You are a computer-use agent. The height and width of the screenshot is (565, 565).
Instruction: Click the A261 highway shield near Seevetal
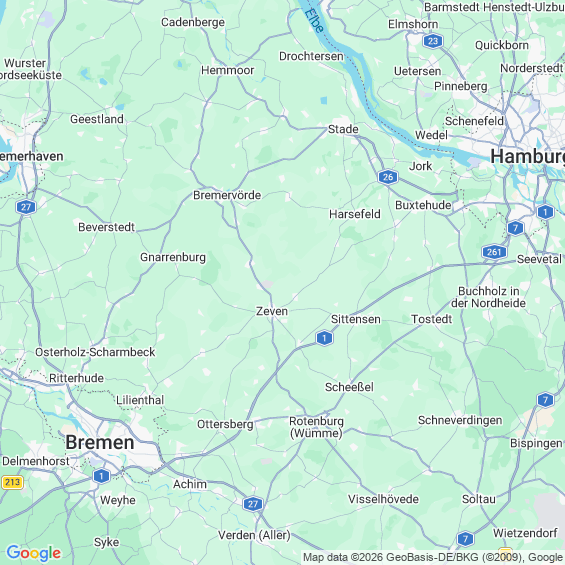494,252
